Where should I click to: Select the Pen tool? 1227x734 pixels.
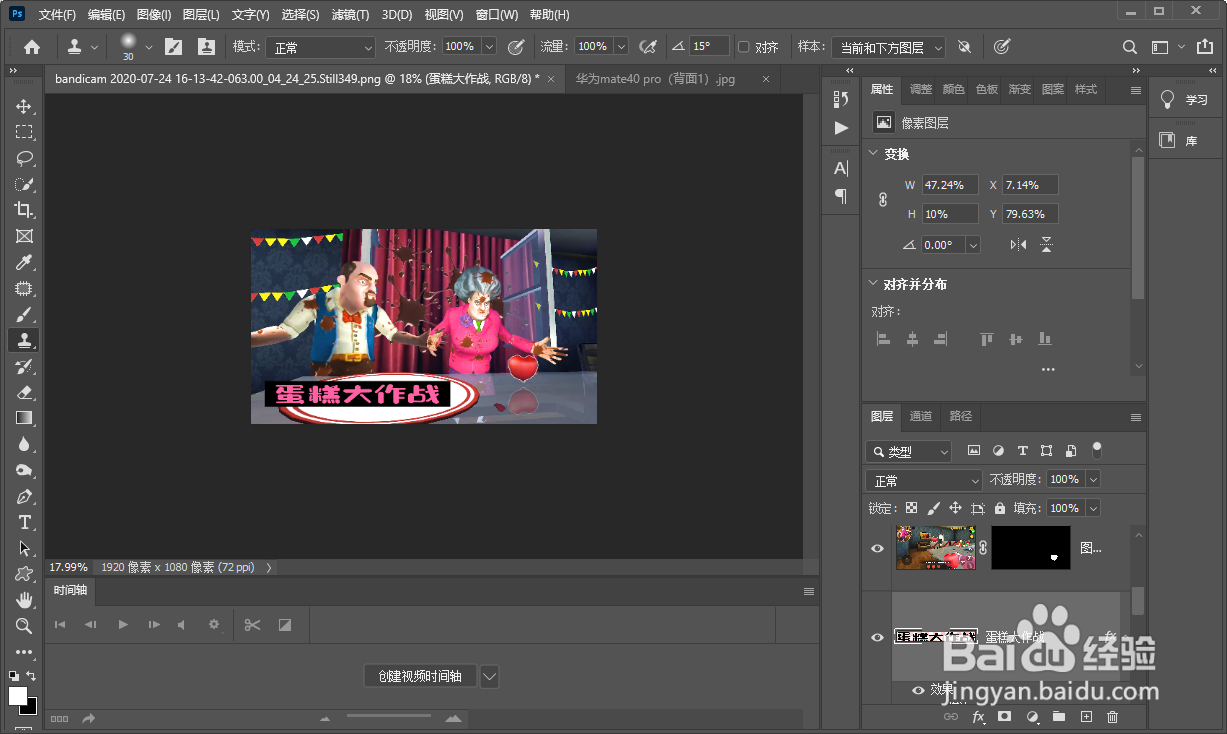coord(24,496)
